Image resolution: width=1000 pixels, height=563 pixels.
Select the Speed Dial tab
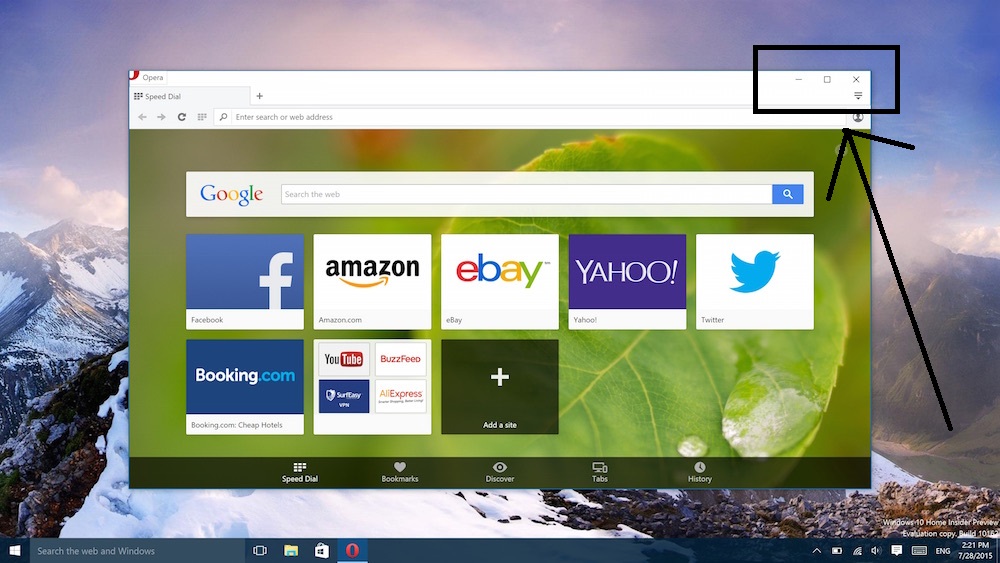(x=189, y=96)
